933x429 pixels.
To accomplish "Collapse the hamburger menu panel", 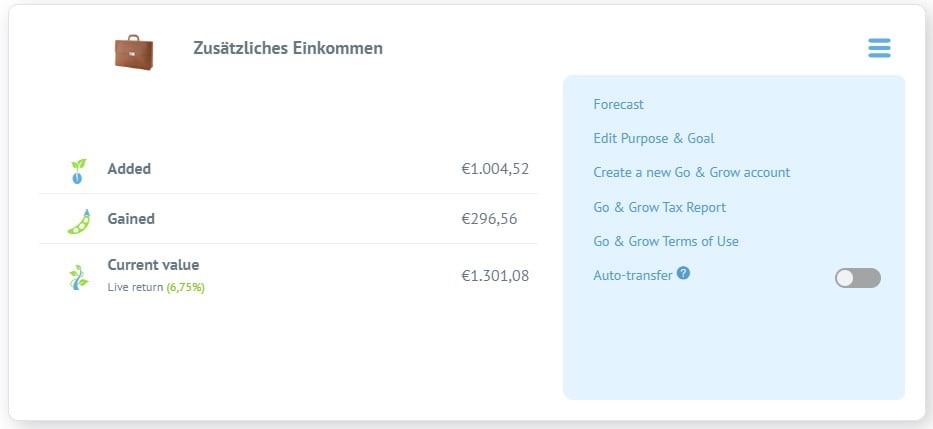I will tap(879, 48).
